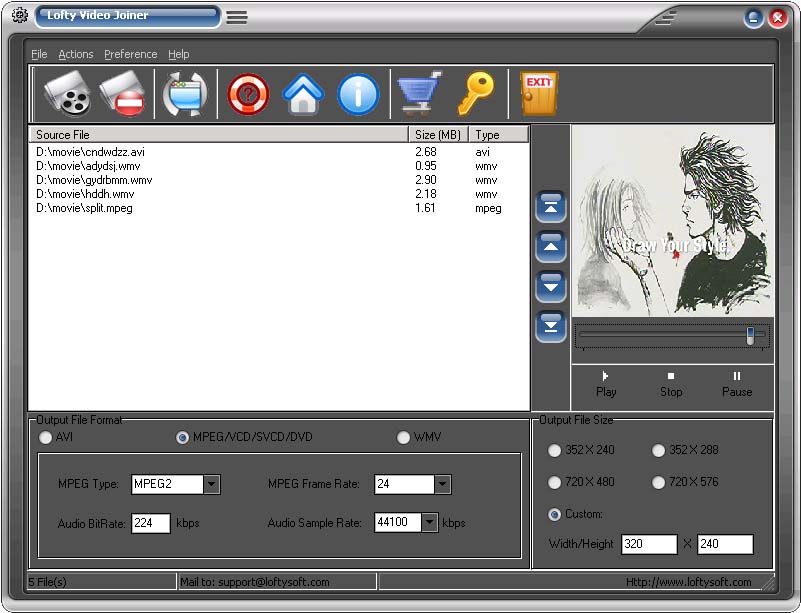Click the yellow key Register icon
This screenshot has width=801, height=613.
point(476,92)
